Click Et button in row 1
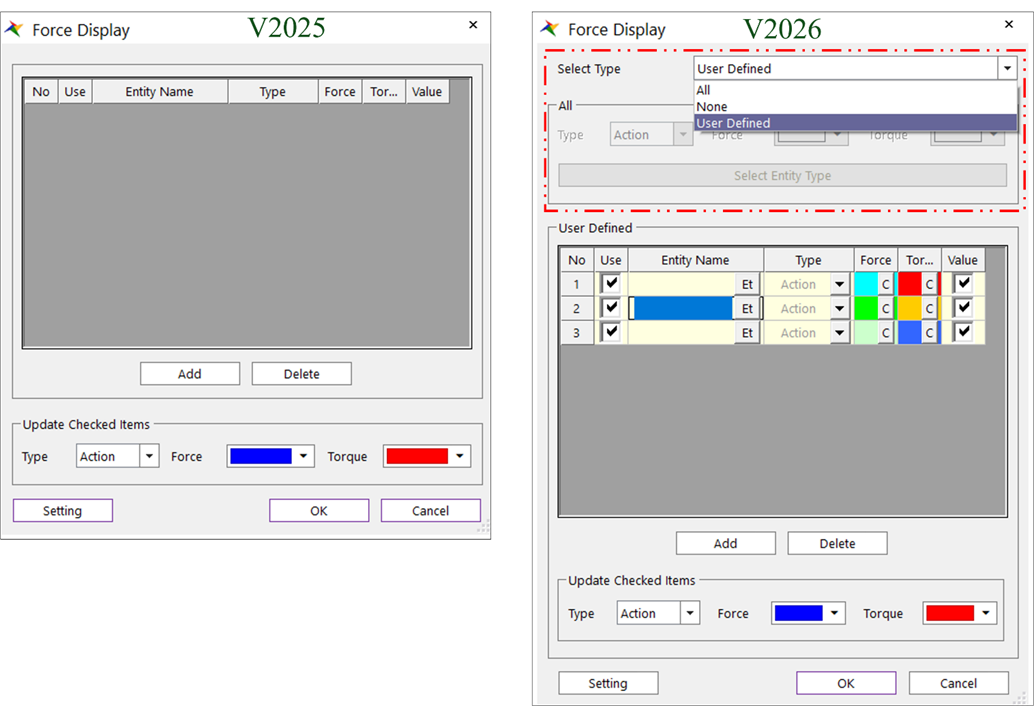This screenshot has height=706, width=1034. click(x=747, y=284)
